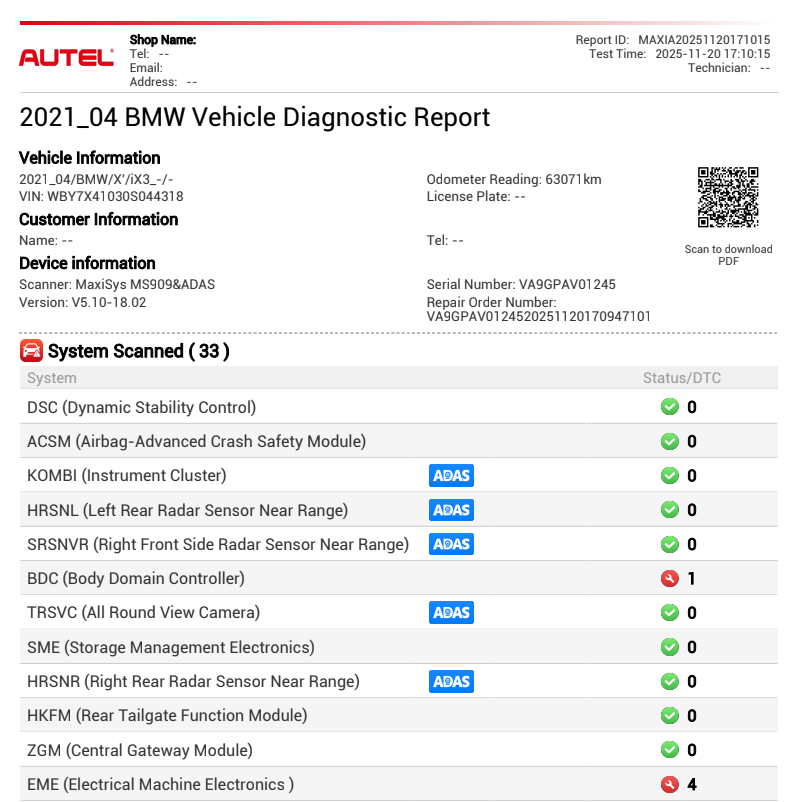The height and width of the screenshot is (802, 797).
Task: Click the HKFM Rear Tailgate Function Module row
Action: pos(167,716)
